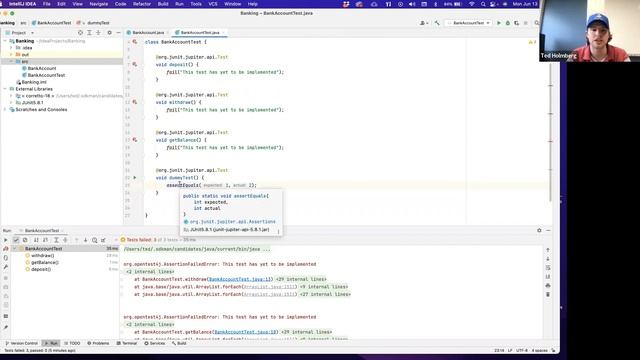Click the green Run button in main toolbar
The width and height of the screenshot is (640, 360).
(498, 23)
